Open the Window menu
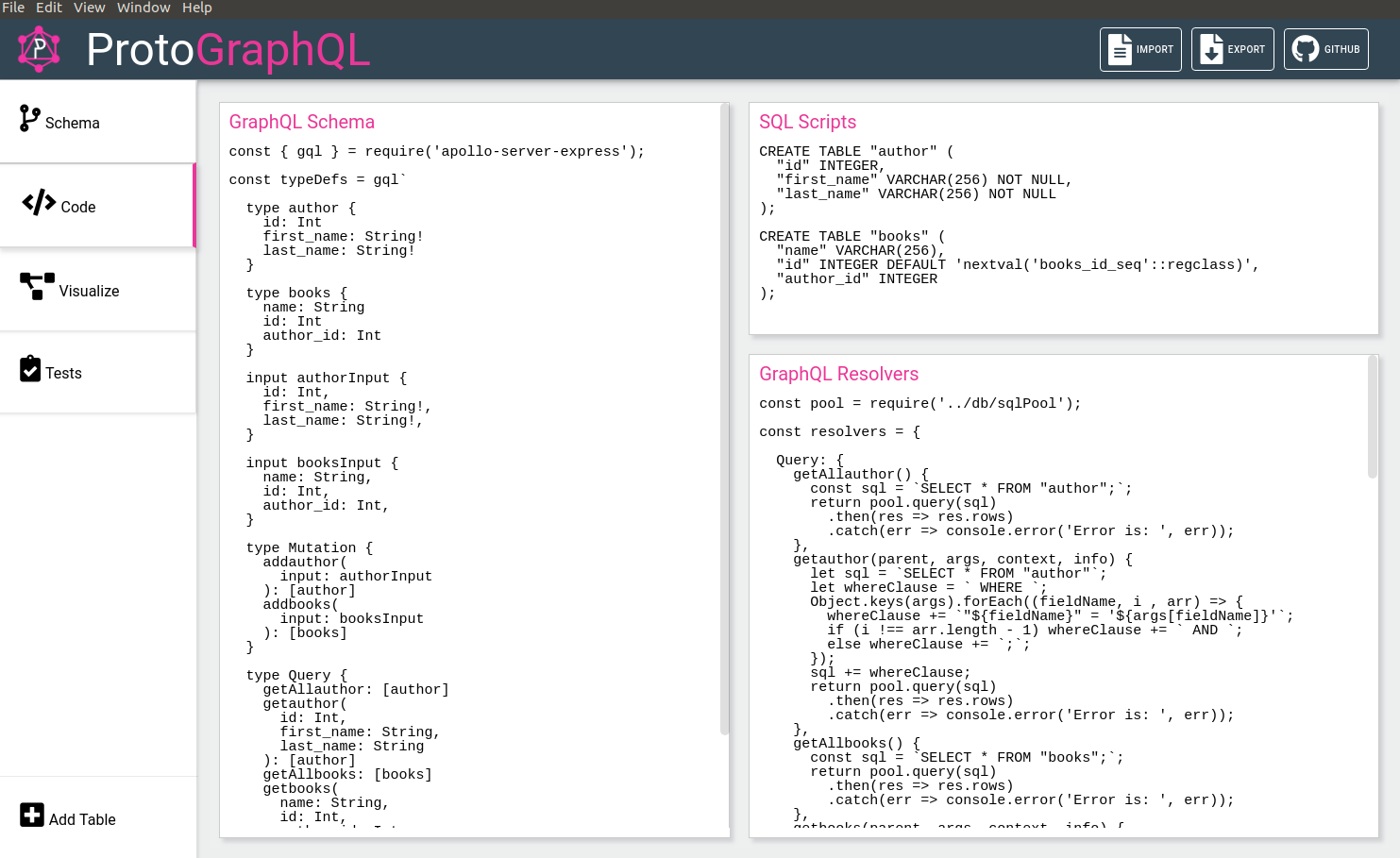1400x858 pixels. click(143, 8)
